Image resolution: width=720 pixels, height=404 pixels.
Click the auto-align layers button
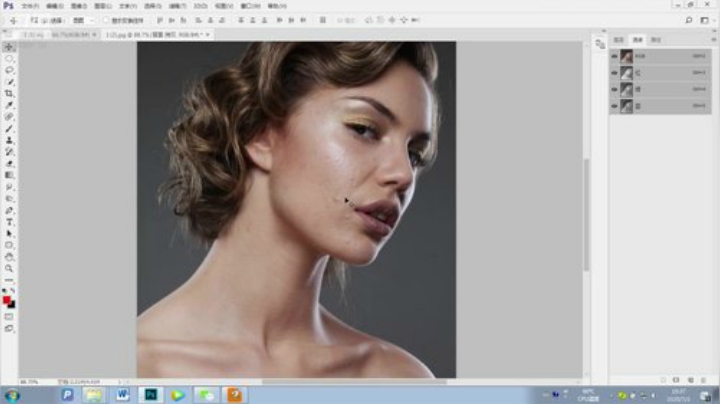(x=323, y=20)
